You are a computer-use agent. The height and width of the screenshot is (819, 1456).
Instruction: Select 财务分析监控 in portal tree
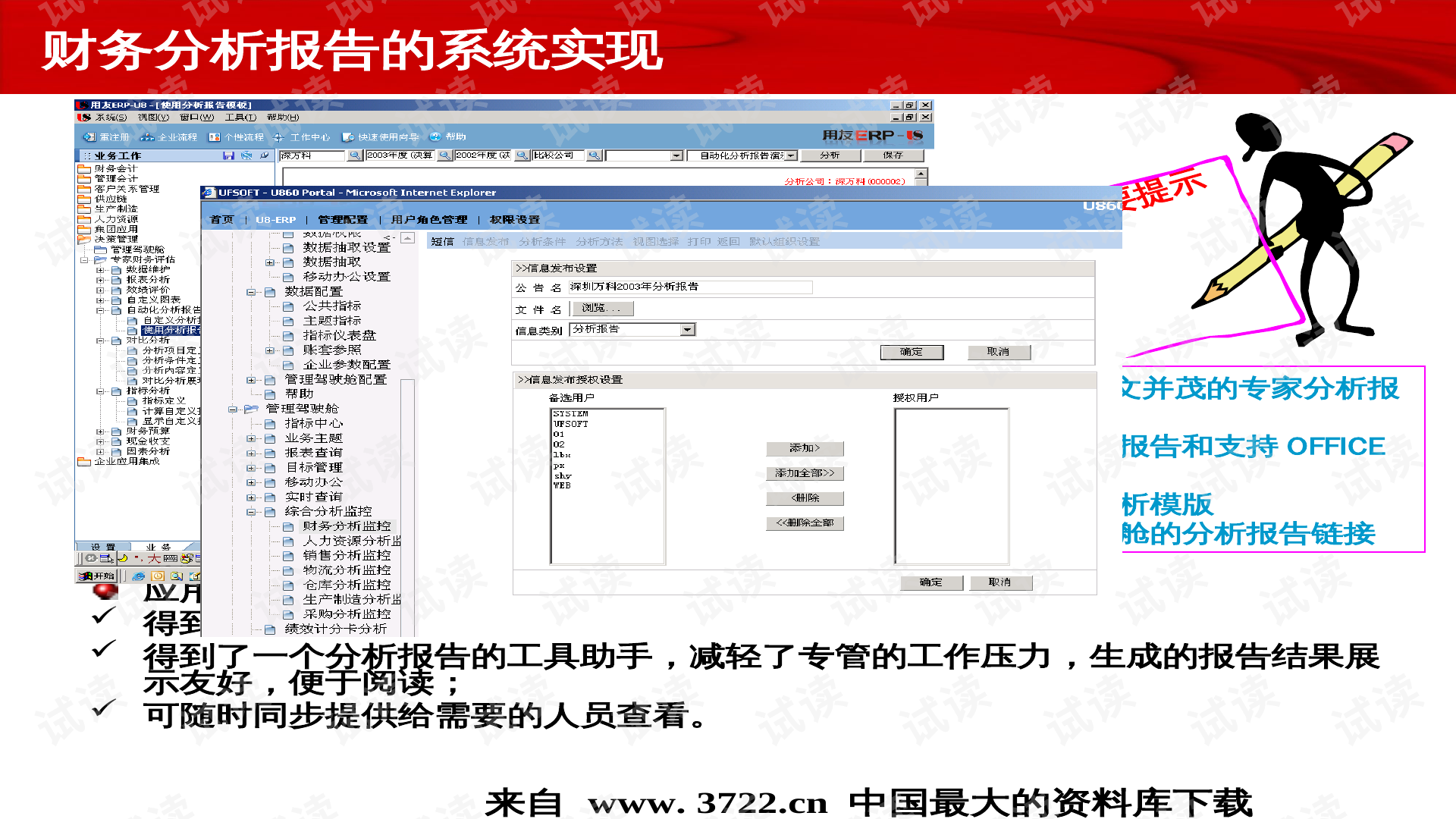[347, 526]
